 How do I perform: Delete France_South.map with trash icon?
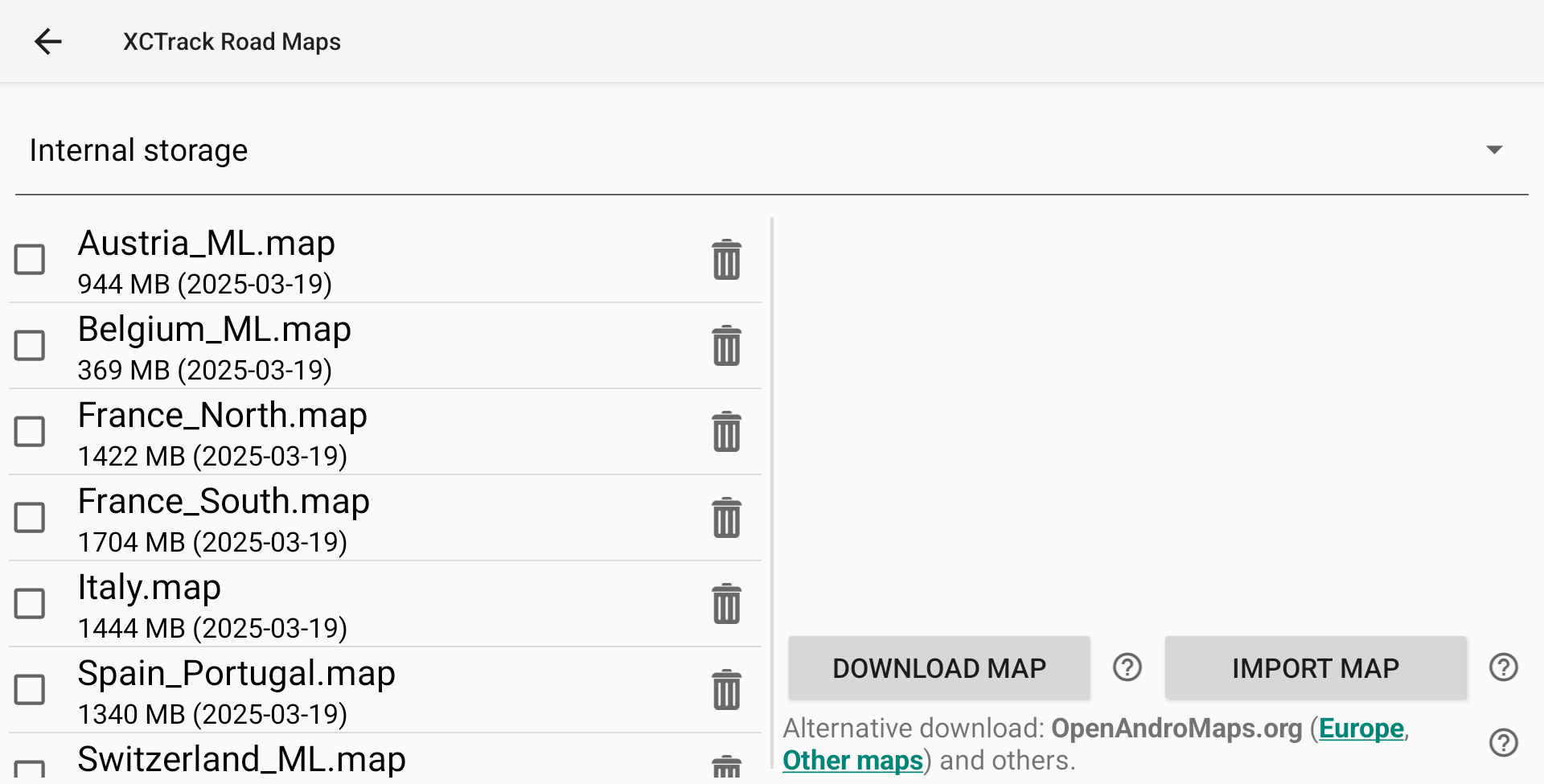click(x=726, y=518)
